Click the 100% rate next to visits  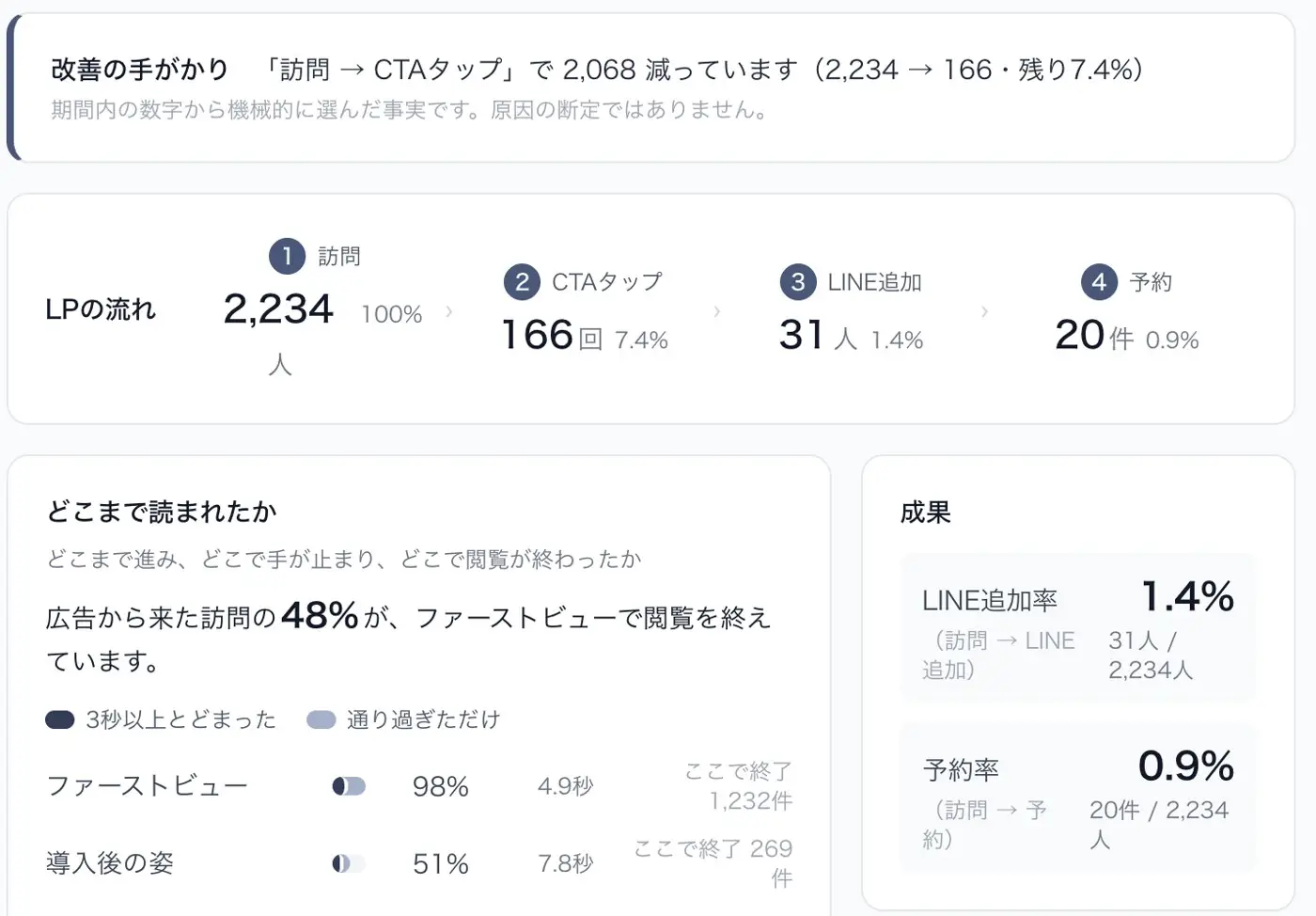[392, 314]
